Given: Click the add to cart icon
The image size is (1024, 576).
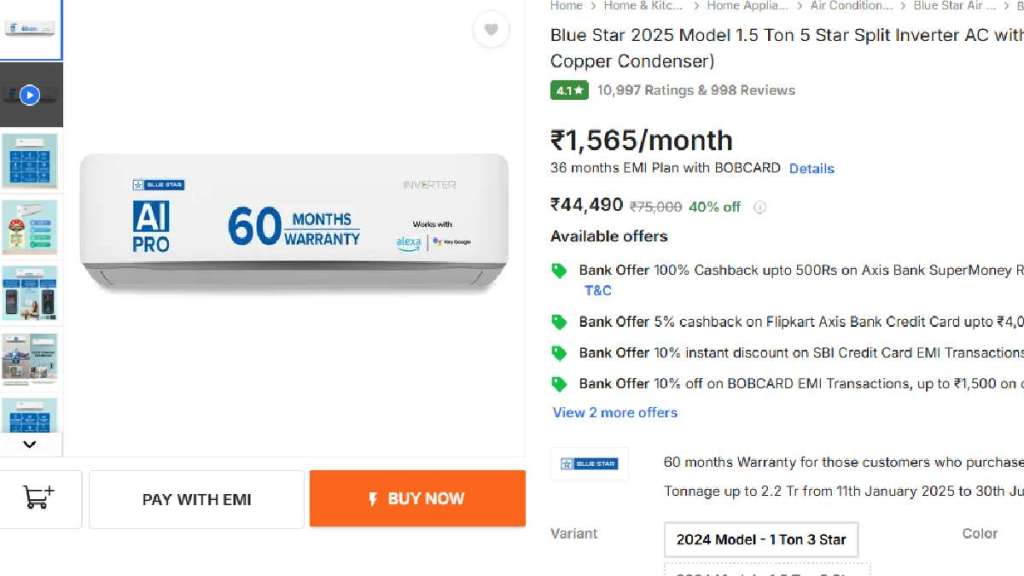Looking at the screenshot, I should coord(38,498).
